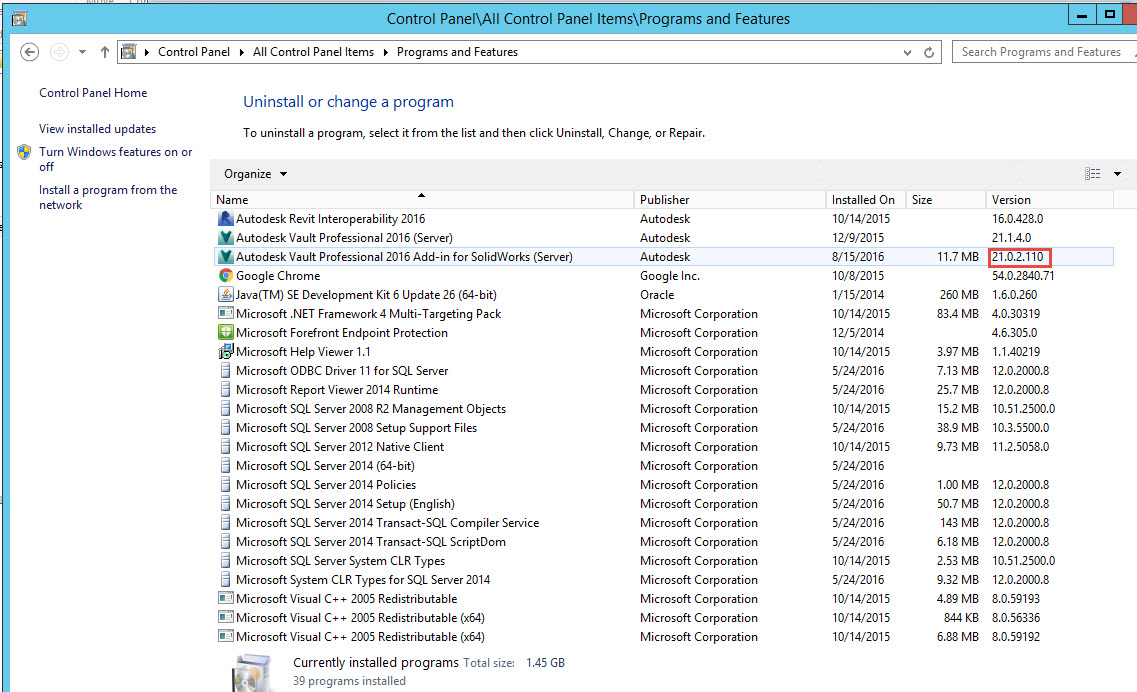Expand arrow after Control Panel breadcrumb
This screenshot has height=692, width=1137.
(x=241, y=52)
